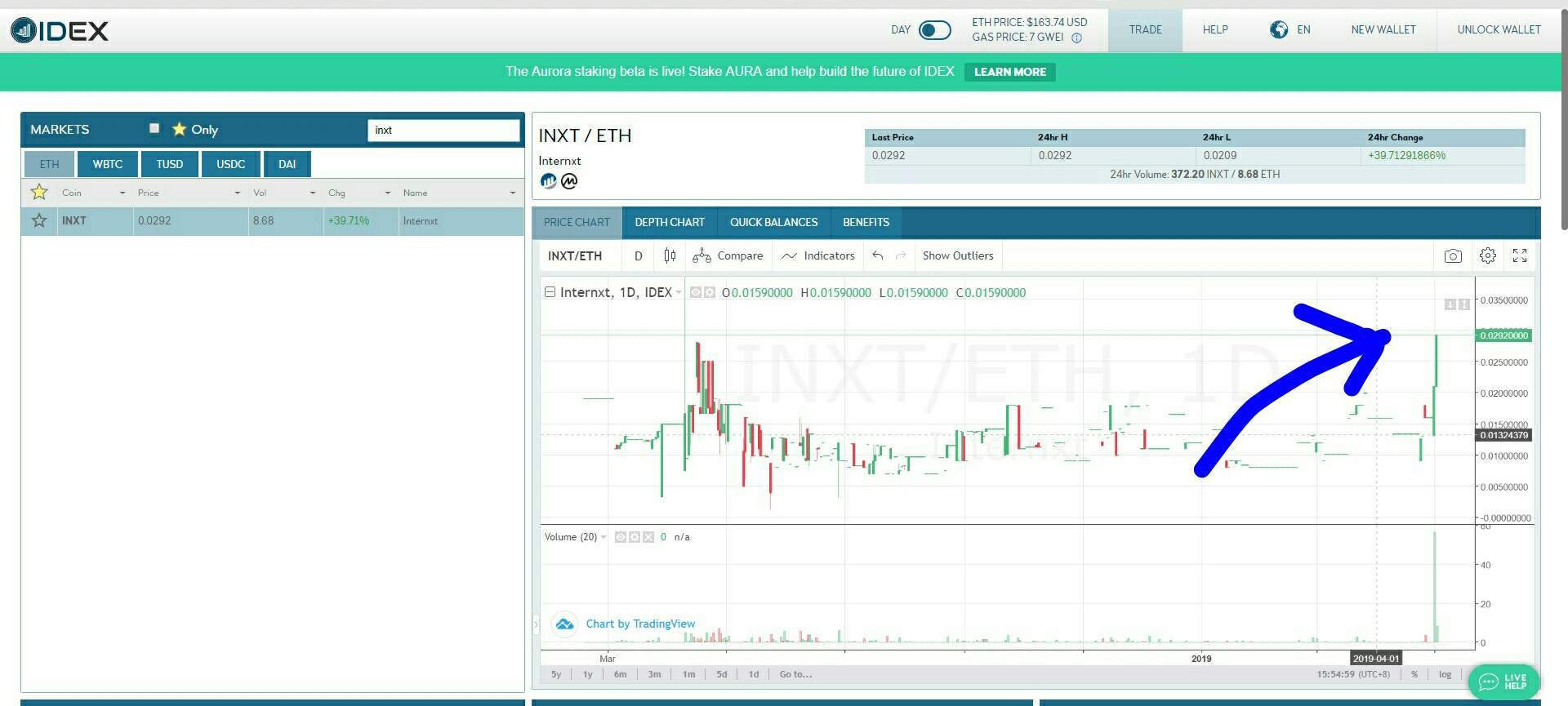Switch to the PRICE CHART tab
The height and width of the screenshot is (706, 1568).
(x=577, y=222)
